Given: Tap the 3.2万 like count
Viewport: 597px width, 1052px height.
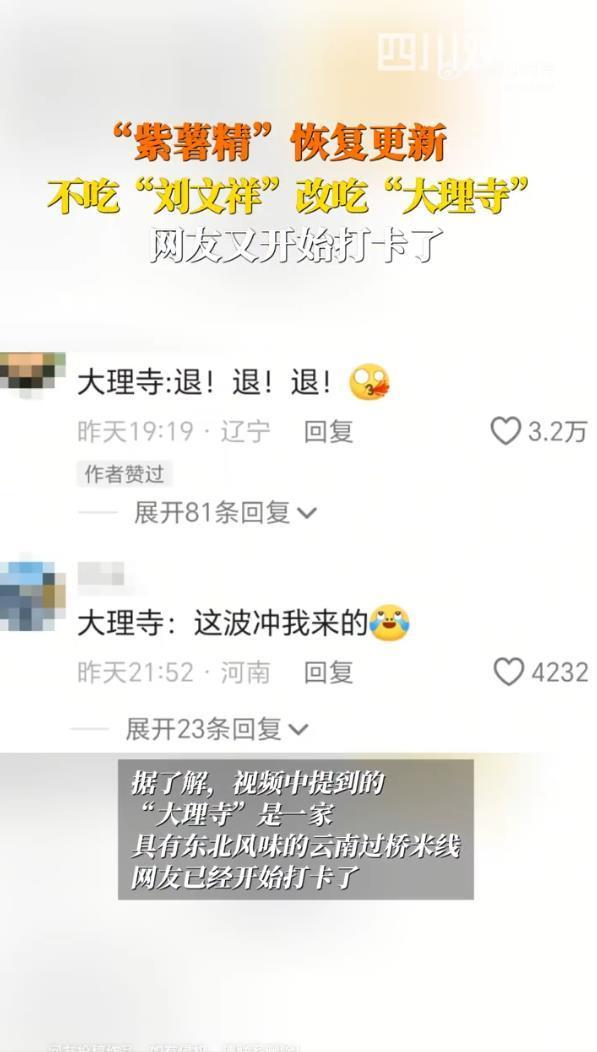Looking at the screenshot, I should (x=557, y=431).
